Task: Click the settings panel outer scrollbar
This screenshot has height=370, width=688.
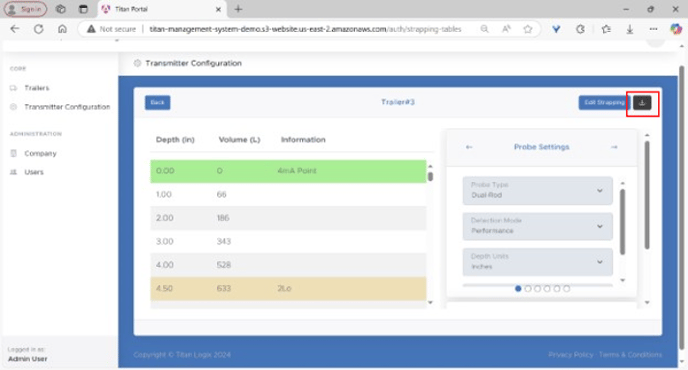Action: tap(647, 195)
